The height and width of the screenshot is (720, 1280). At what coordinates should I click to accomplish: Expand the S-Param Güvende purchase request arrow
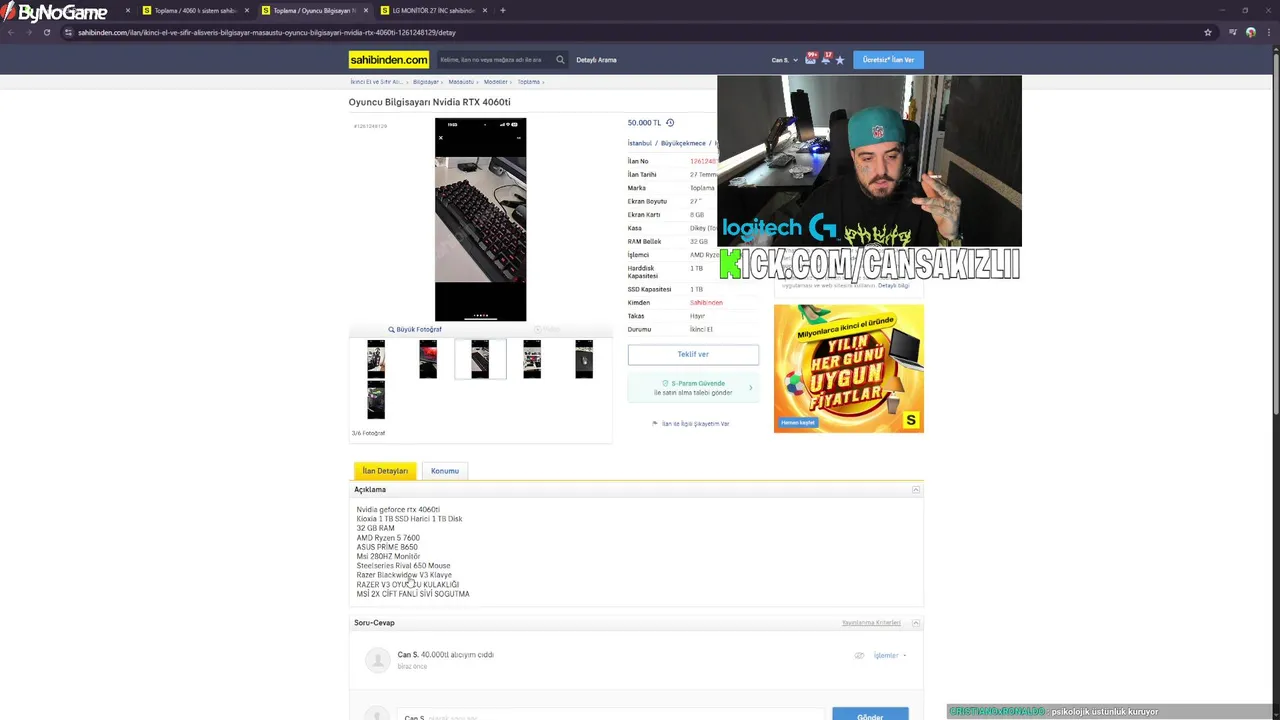751,388
